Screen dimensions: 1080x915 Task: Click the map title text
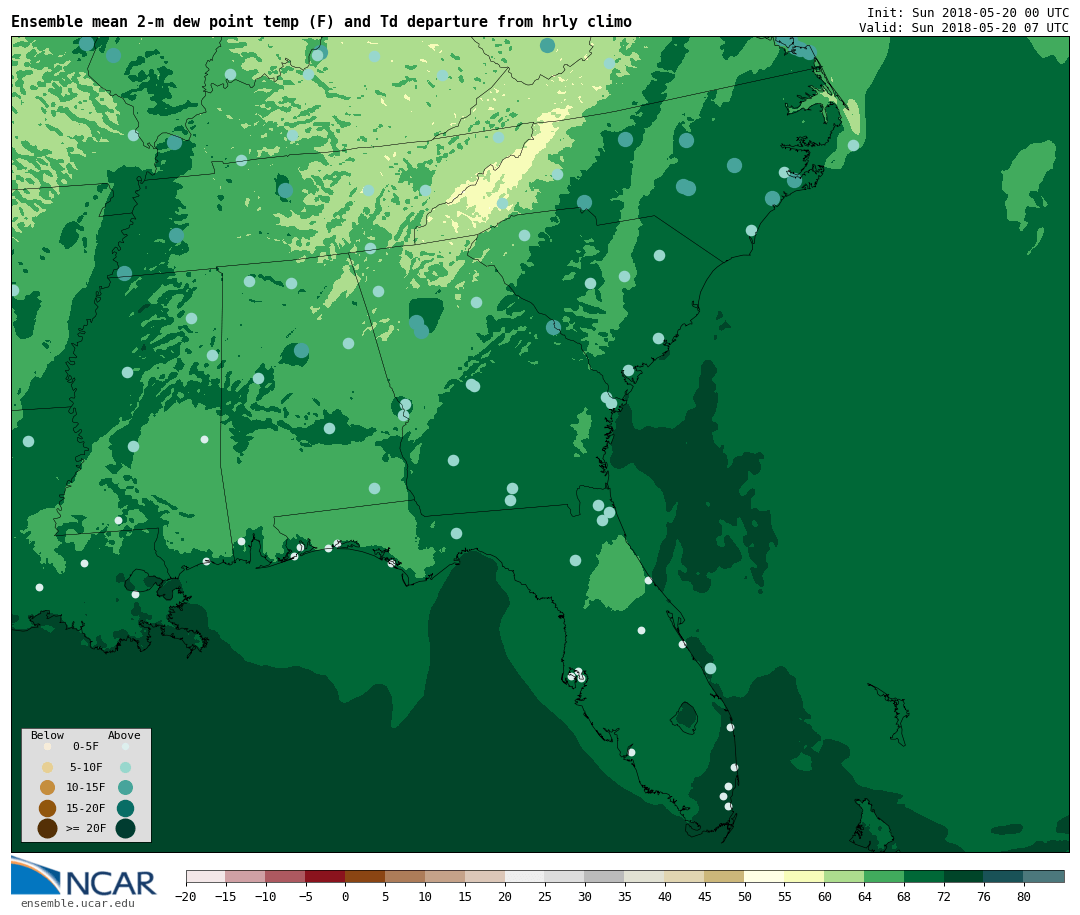click(x=321, y=22)
